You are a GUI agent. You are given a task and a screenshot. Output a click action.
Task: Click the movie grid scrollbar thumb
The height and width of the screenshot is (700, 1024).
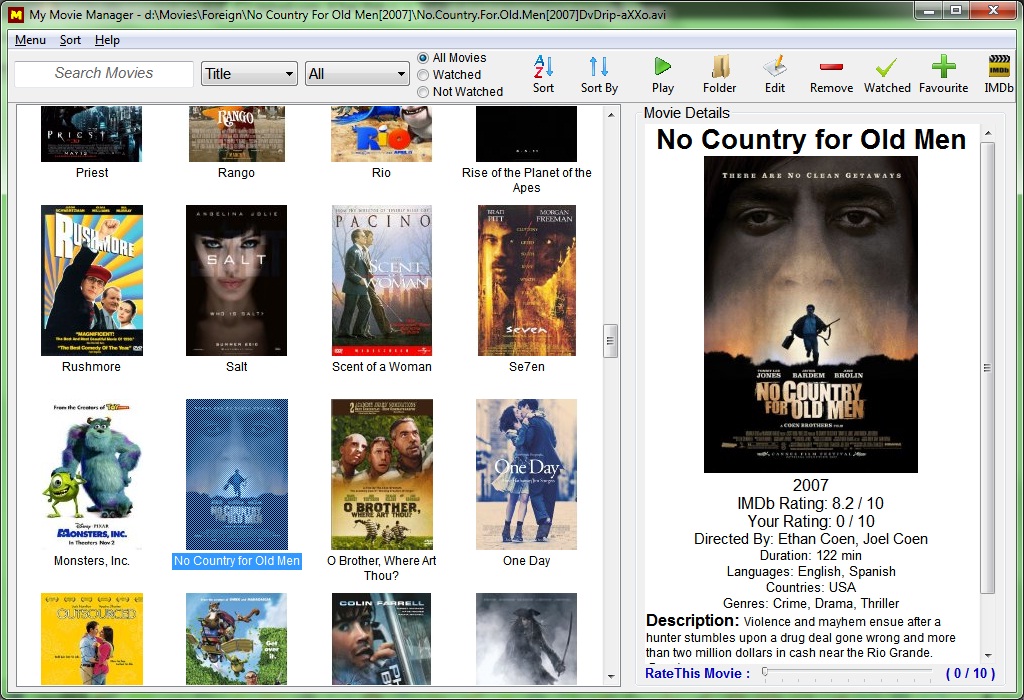pyautogui.click(x=611, y=341)
